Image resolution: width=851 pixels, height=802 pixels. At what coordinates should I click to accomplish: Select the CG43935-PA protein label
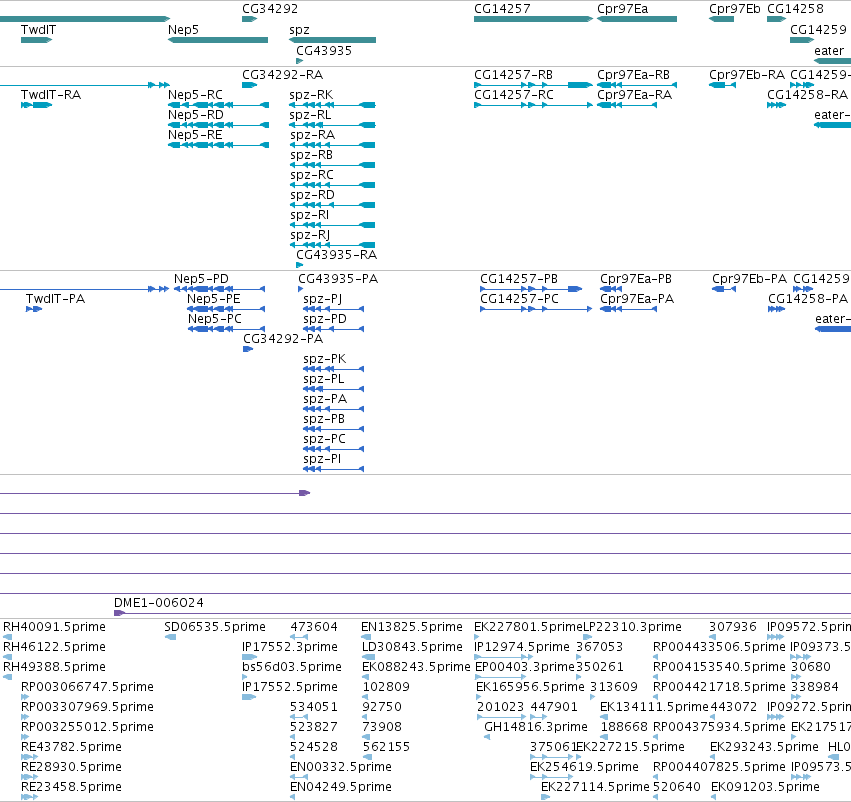(338, 279)
